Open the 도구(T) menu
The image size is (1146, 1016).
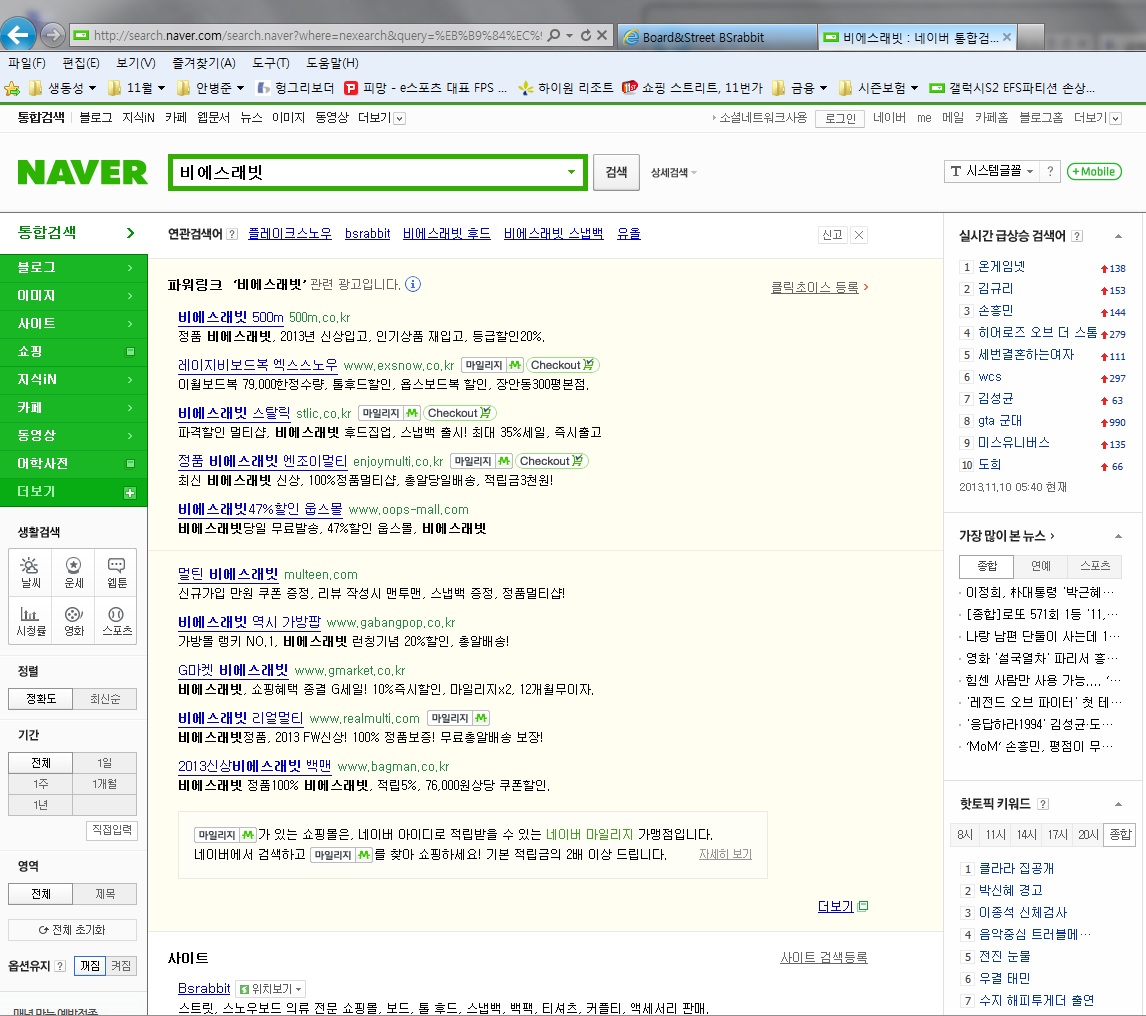[270, 63]
